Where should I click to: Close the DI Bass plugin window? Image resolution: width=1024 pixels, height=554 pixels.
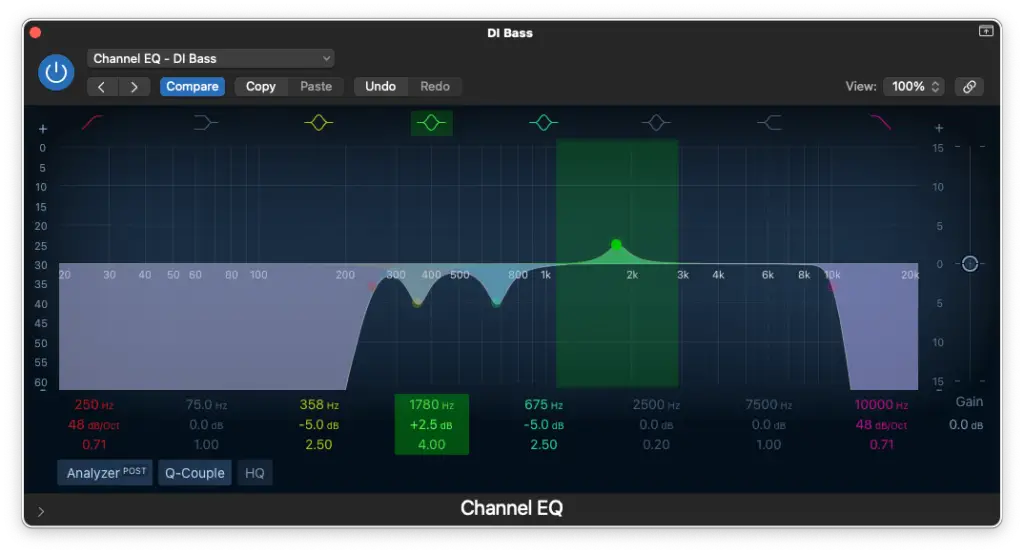35,32
